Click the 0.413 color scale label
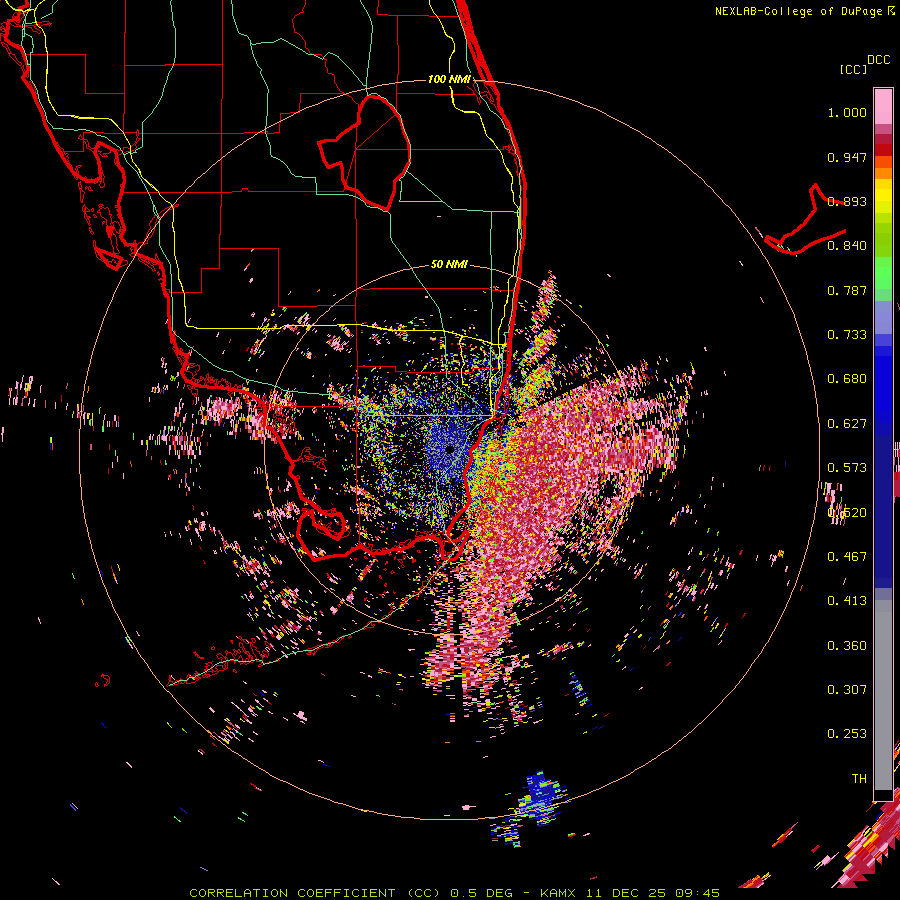 pyautogui.click(x=847, y=601)
